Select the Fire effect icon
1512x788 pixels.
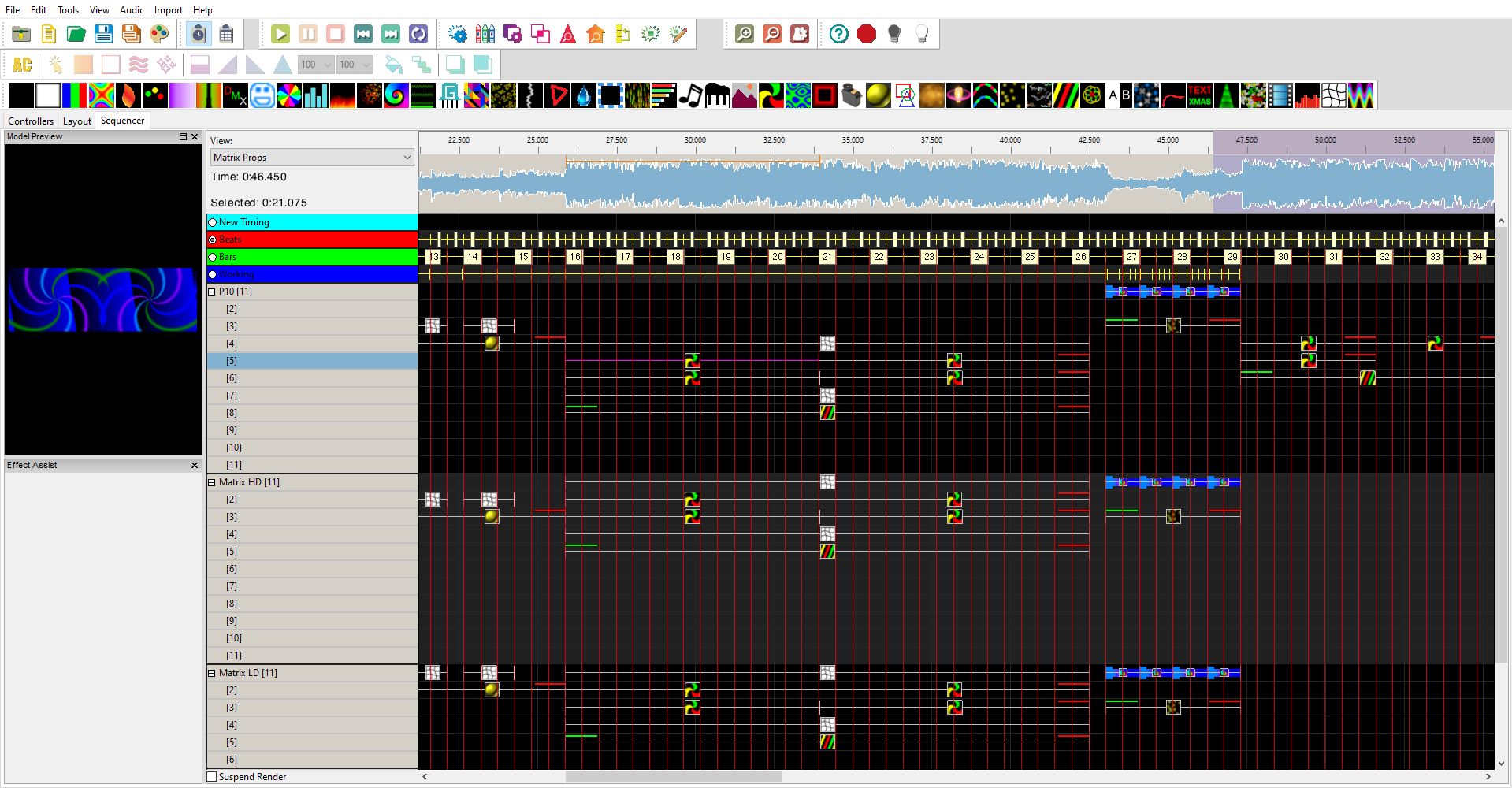(128, 95)
